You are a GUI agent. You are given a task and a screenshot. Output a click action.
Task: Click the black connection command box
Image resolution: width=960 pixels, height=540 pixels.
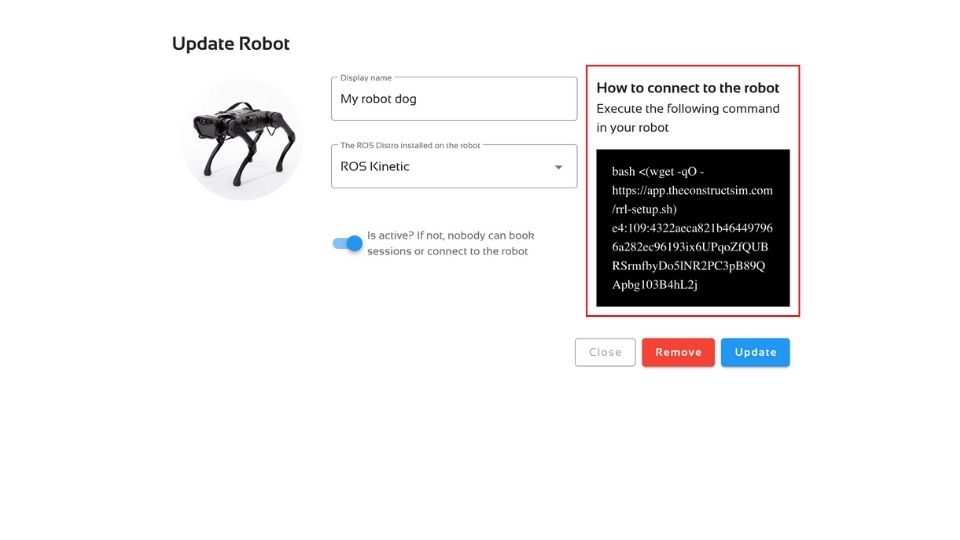692,228
